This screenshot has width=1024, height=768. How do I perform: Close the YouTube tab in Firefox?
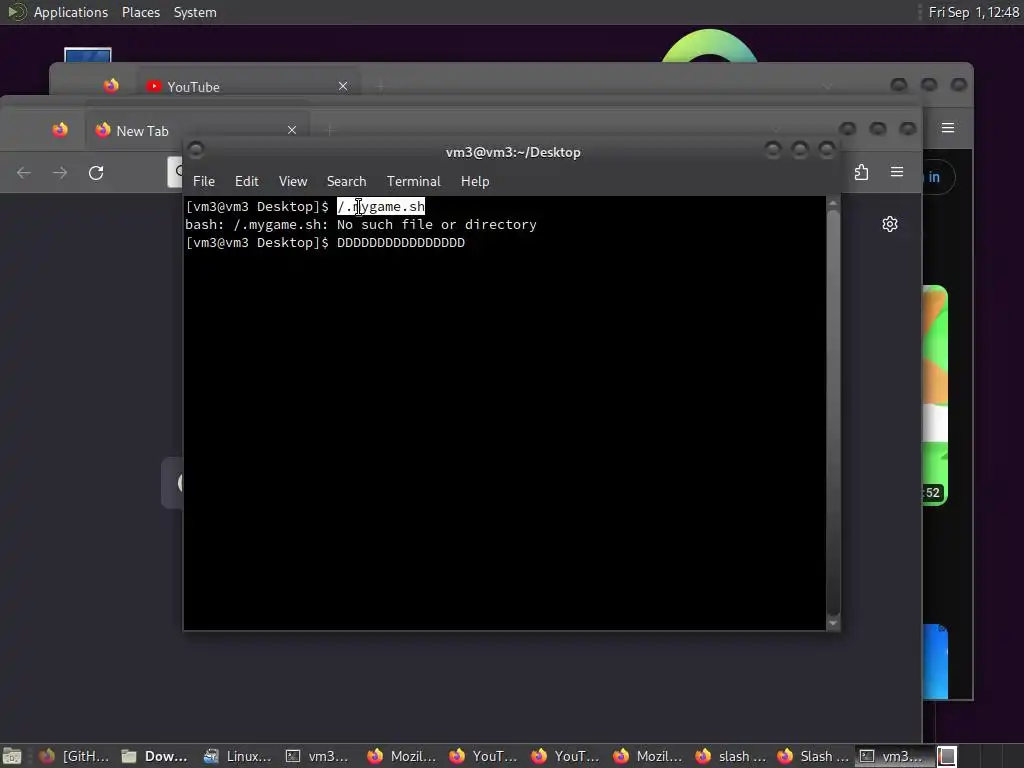[x=343, y=86]
